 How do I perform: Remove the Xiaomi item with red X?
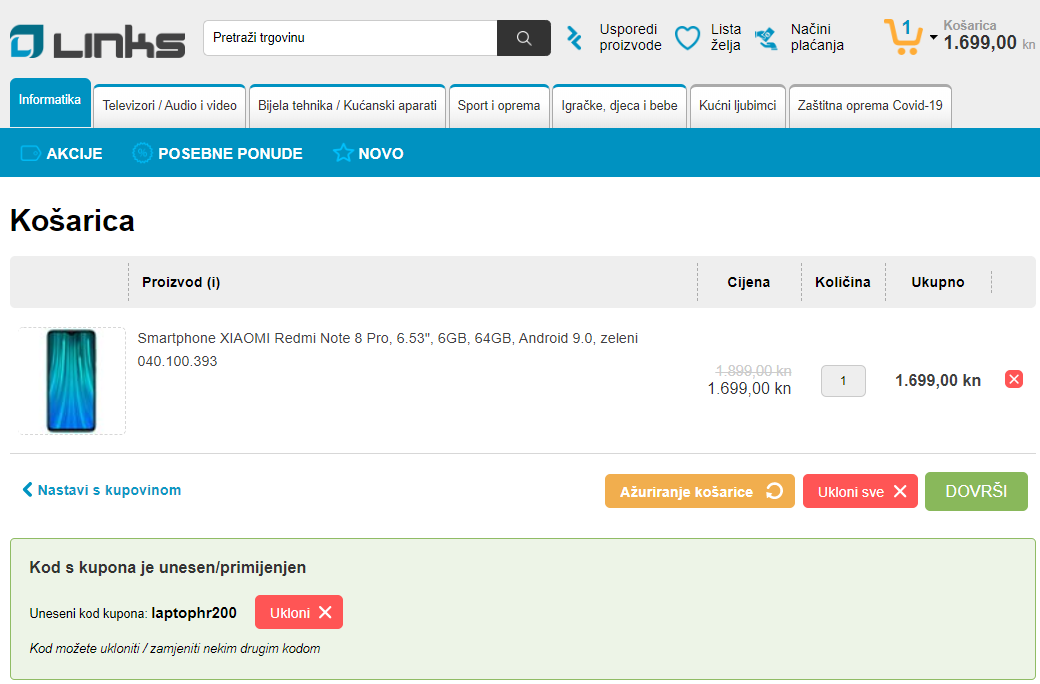pos(1013,379)
